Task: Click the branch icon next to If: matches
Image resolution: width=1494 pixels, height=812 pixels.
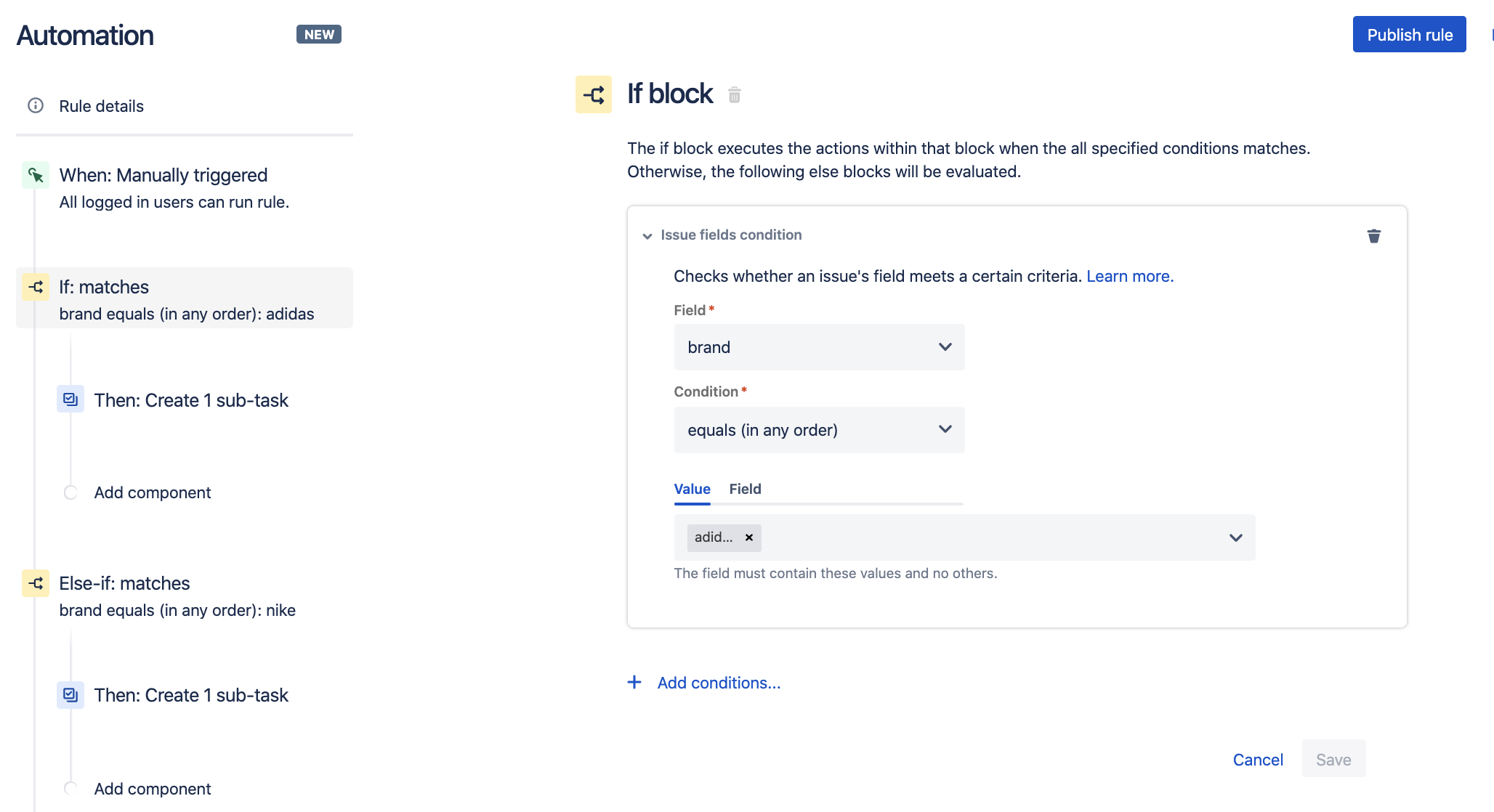Action: [x=36, y=287]
